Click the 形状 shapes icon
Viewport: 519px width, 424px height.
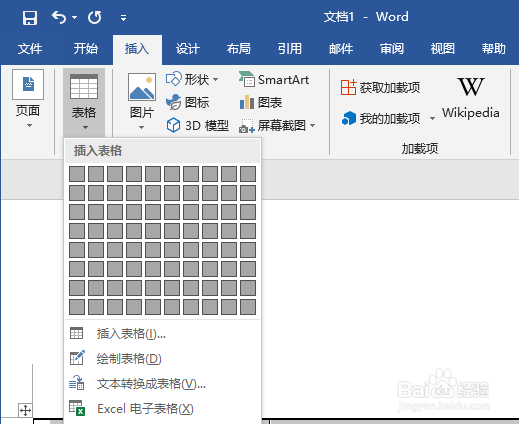tap(174, 79)
